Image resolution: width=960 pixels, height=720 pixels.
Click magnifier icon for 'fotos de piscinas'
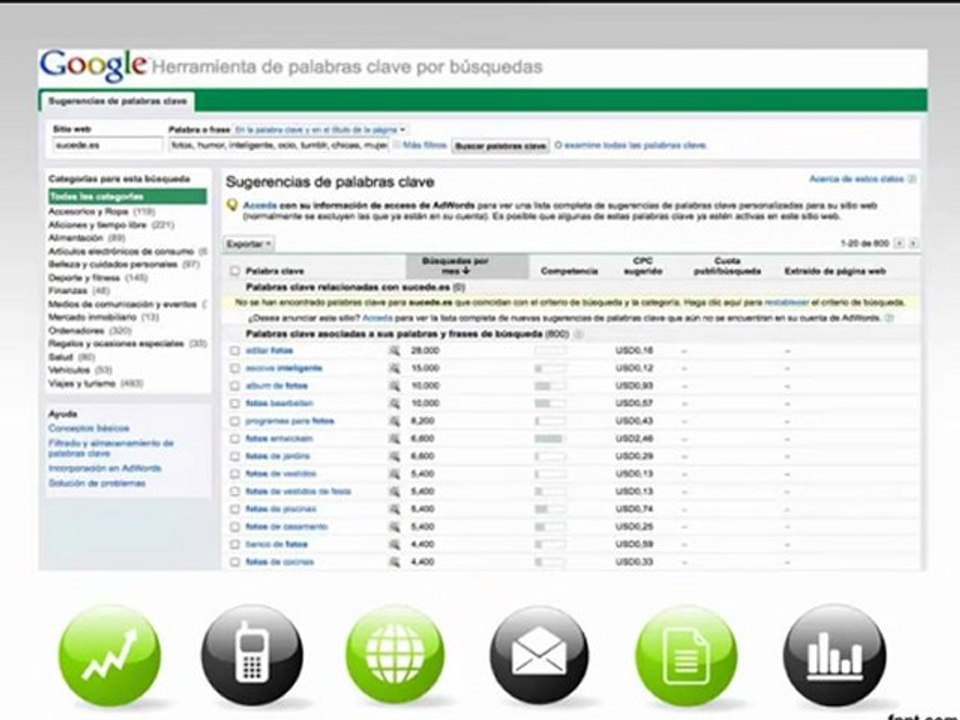pyautogui.click(x=394, y=509)
